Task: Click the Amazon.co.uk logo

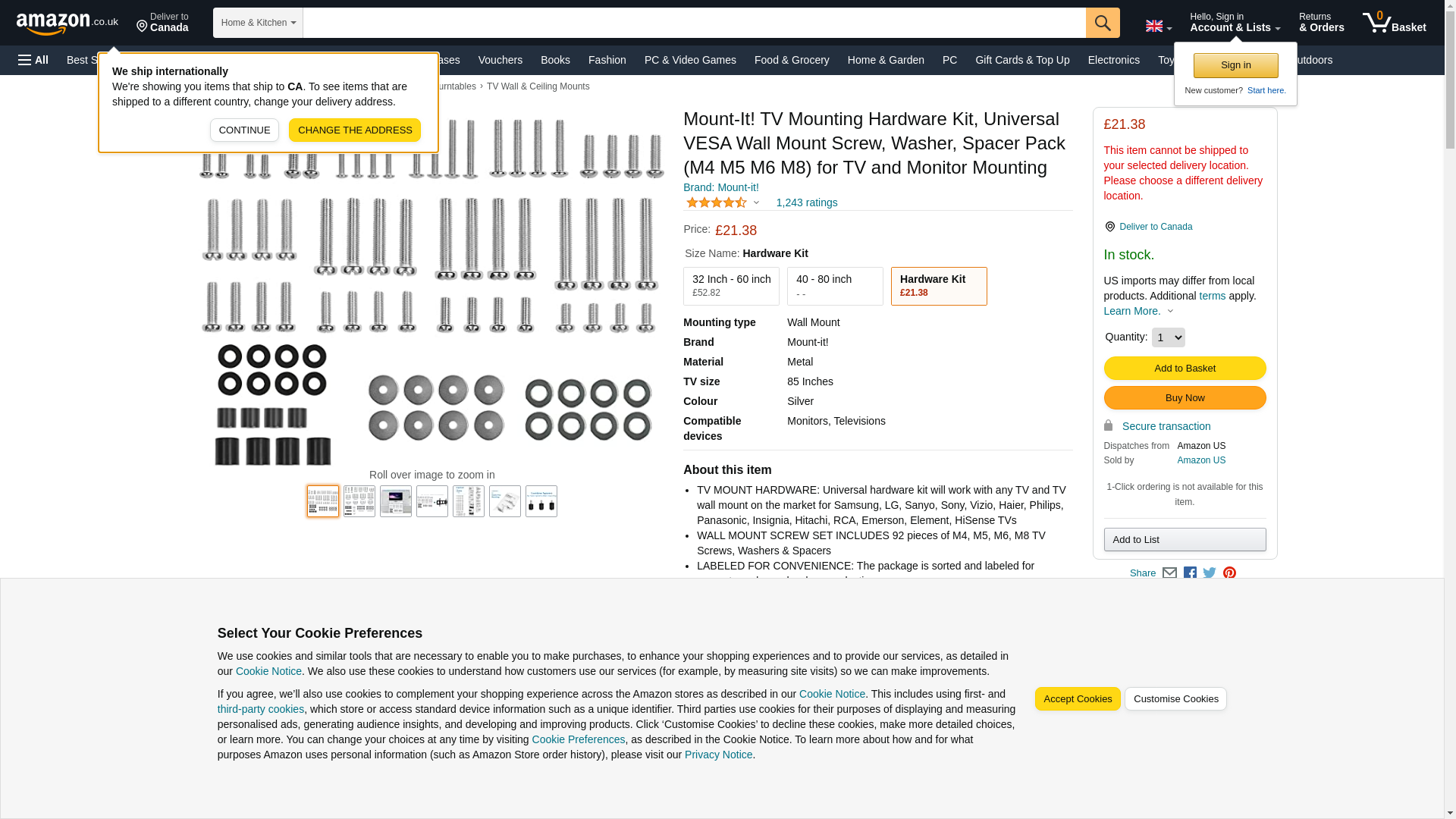Action: [67, 23]
